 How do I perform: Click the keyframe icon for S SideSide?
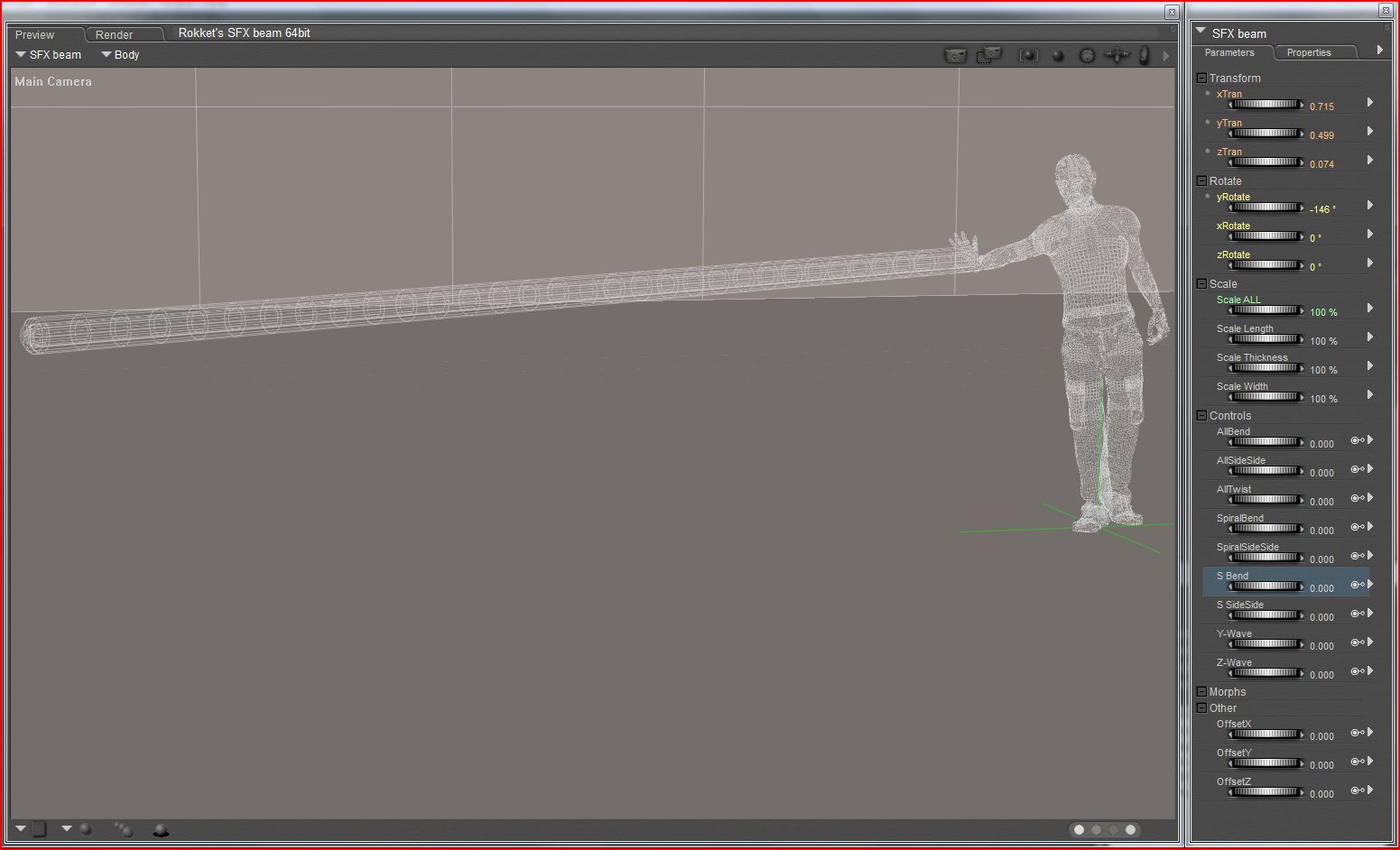(1358, 614)
